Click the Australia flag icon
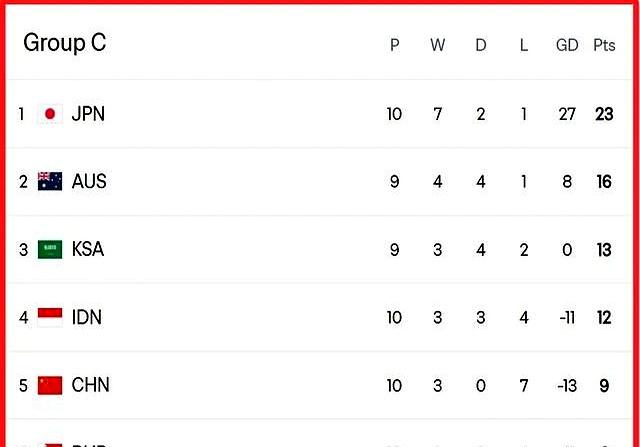640x447 pixels. 50,181
